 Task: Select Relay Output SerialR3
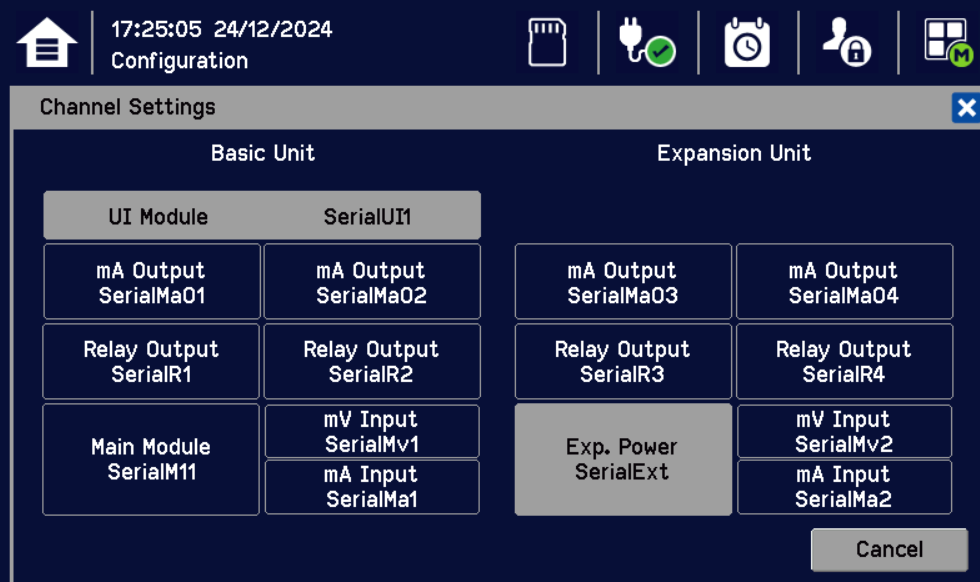(x=623, y=361)
